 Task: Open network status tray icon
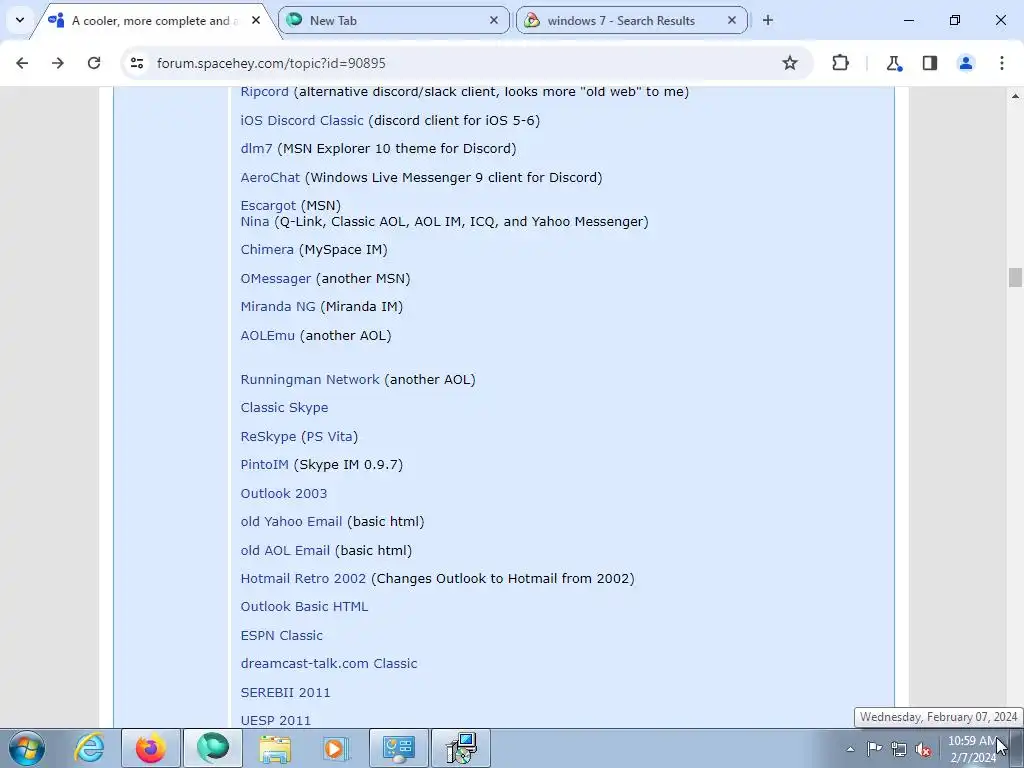[899, 749]
